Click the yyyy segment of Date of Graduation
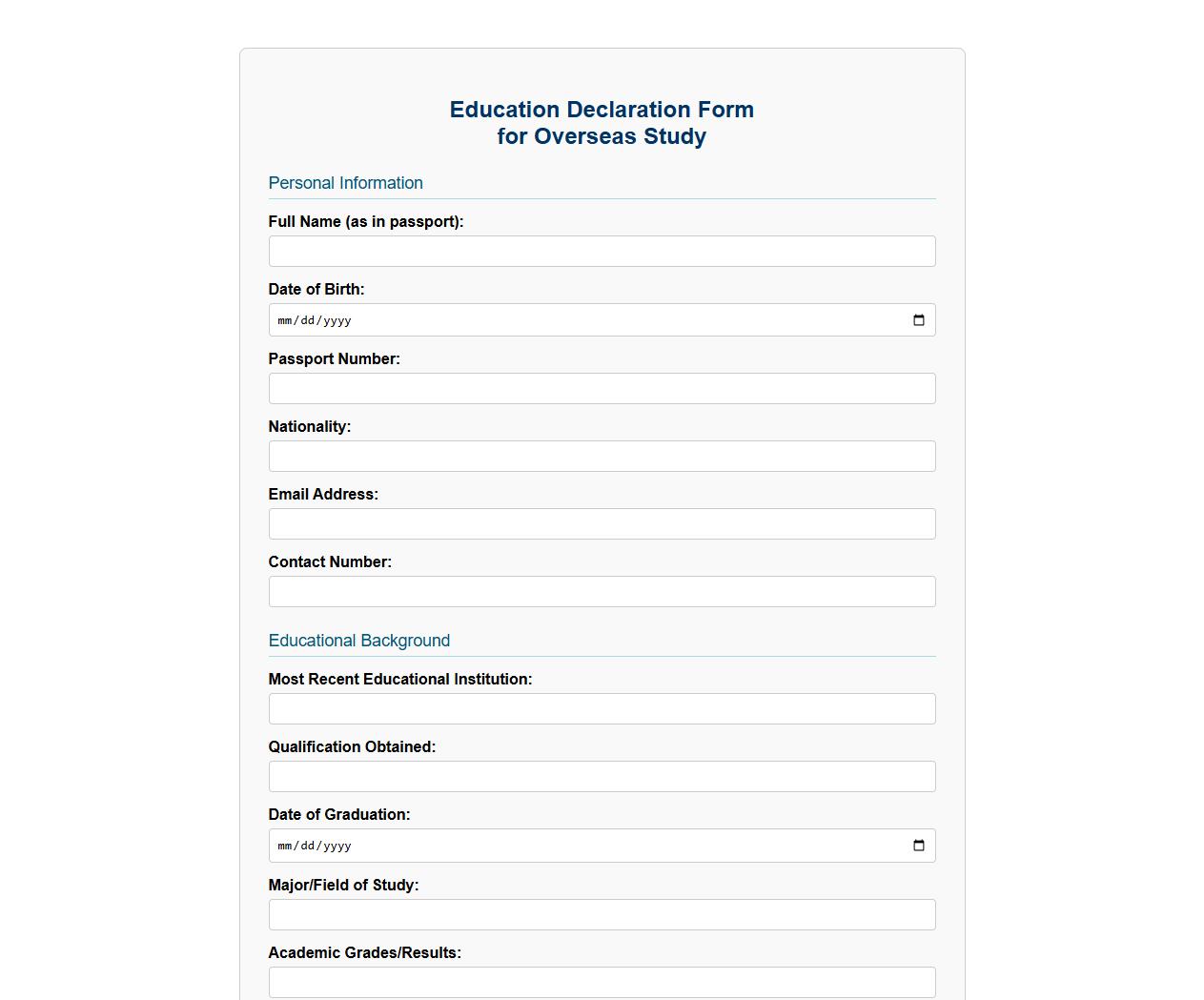The image size is (1204, 1000). tap(336, 846)
